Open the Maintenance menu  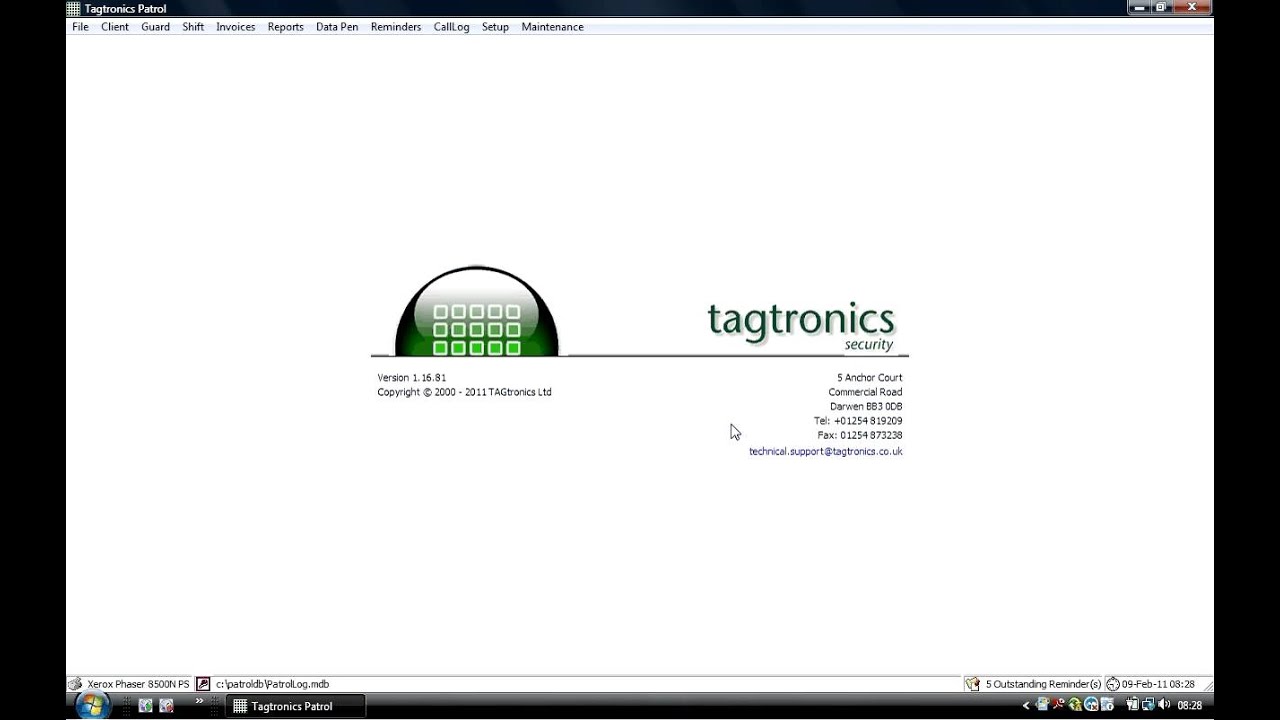[x=552, y=27]
